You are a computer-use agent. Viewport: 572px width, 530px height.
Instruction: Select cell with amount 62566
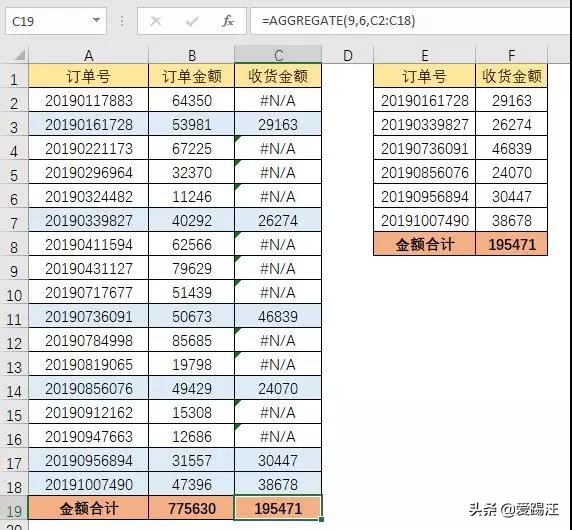click(192, 245)
